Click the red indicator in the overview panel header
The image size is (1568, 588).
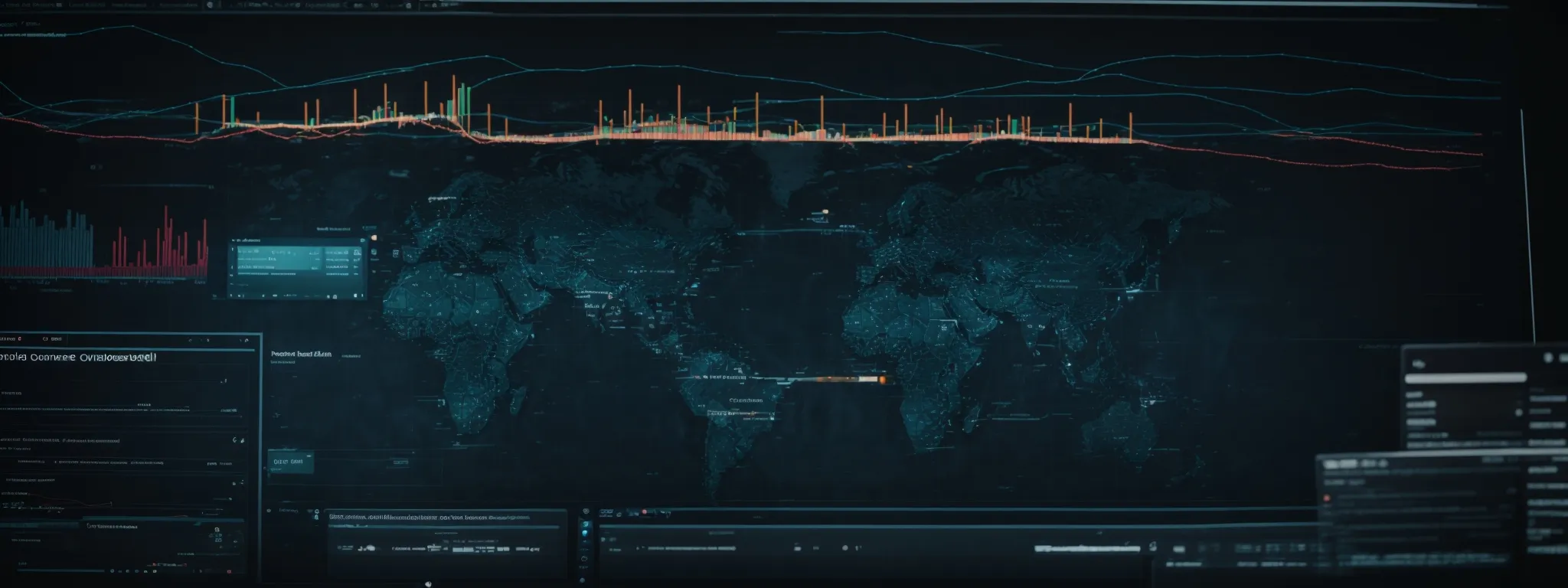pos(21,338)
